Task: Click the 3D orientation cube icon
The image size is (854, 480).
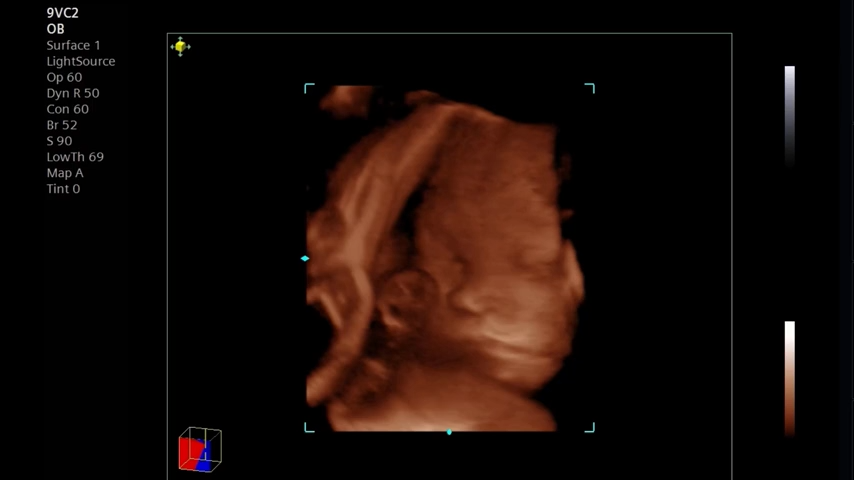Action: pyautogui.click(x=200, y=449)
